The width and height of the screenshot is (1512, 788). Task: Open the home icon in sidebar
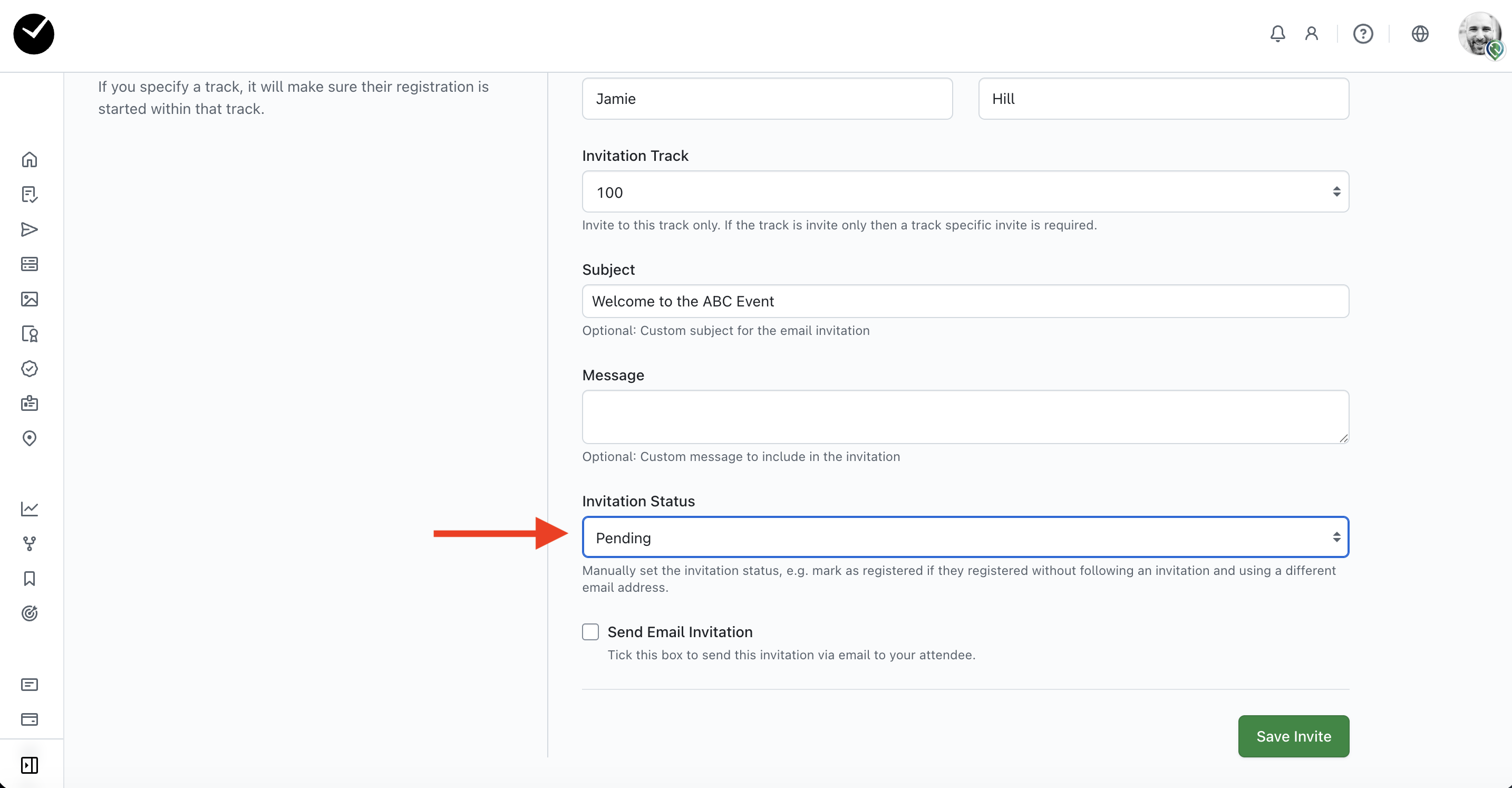30,160
